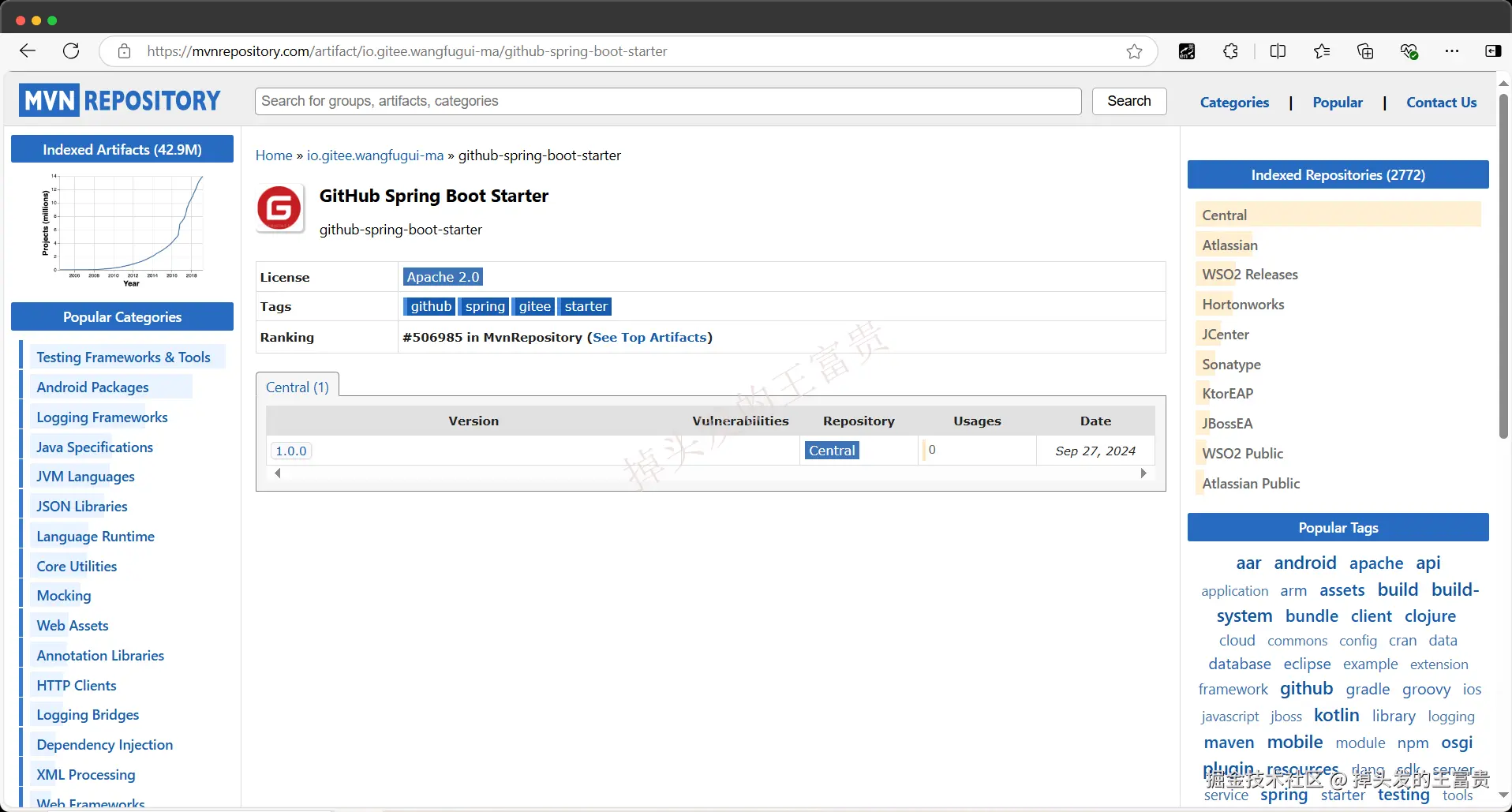This screenshot has height=812, width=1512.
Task: Open Android Packages category
Action: click(92, 387)
